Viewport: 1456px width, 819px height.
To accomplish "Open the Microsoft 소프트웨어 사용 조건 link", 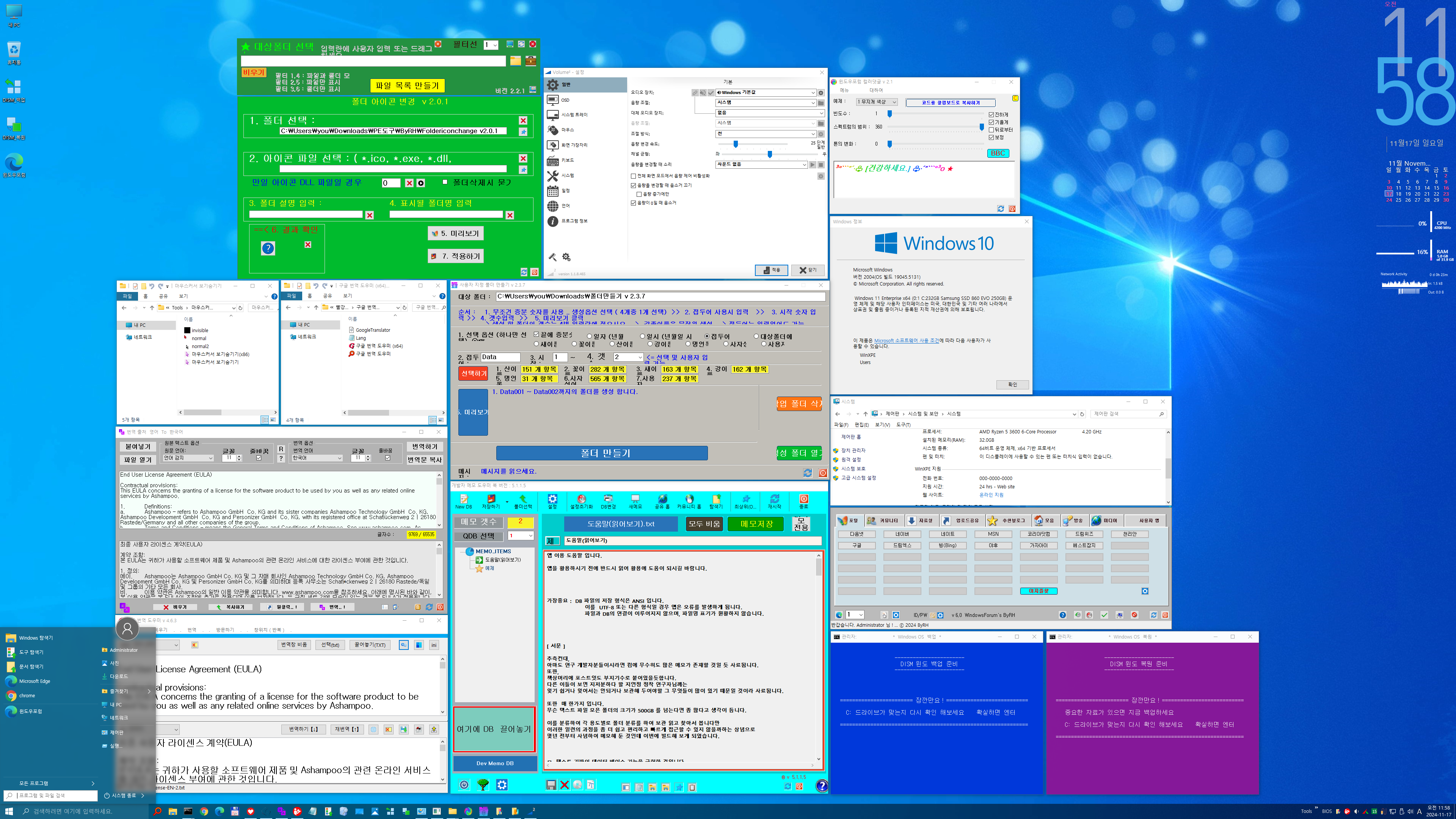I will tap(907, 341).
